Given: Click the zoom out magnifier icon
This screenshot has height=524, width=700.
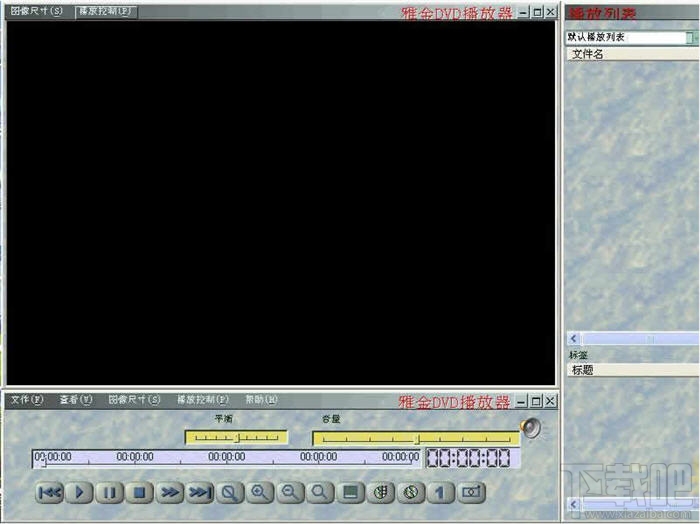Looking at the screenshot, I should coord(290,492).
